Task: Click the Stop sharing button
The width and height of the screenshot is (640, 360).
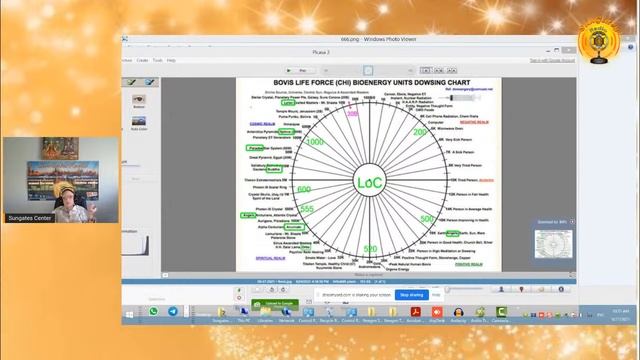Action: [411, 295]
